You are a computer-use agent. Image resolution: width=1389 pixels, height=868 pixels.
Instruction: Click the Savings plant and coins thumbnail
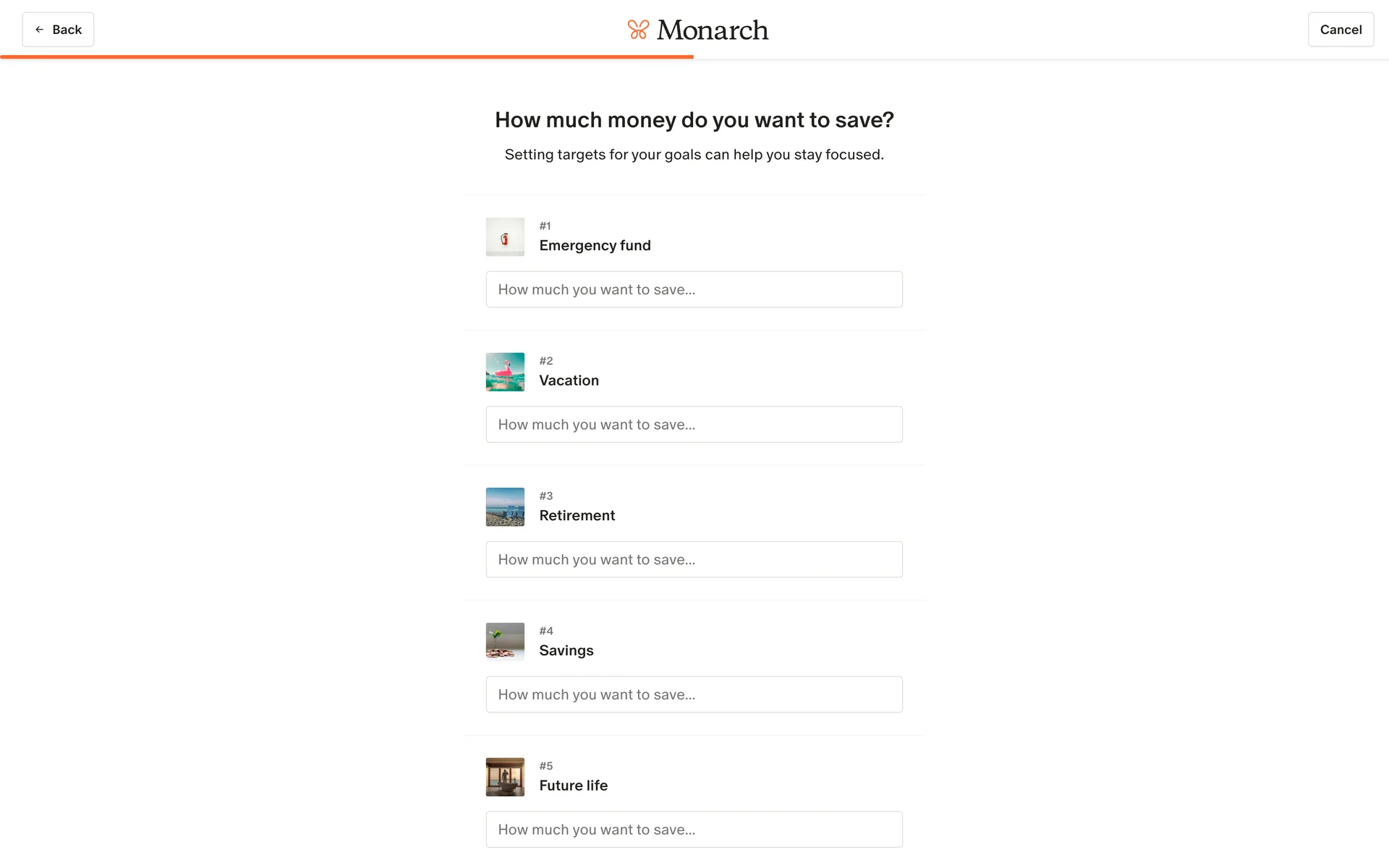(505, 642)
